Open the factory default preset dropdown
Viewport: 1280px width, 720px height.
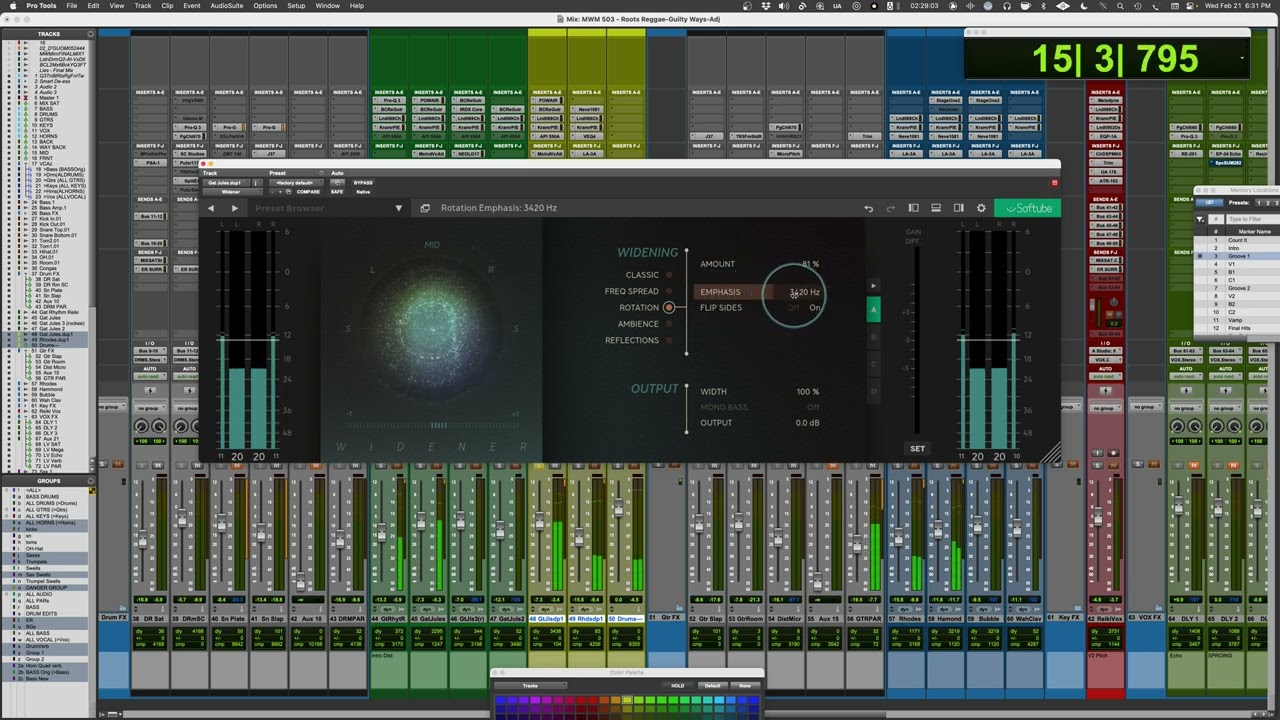(297, 183)
